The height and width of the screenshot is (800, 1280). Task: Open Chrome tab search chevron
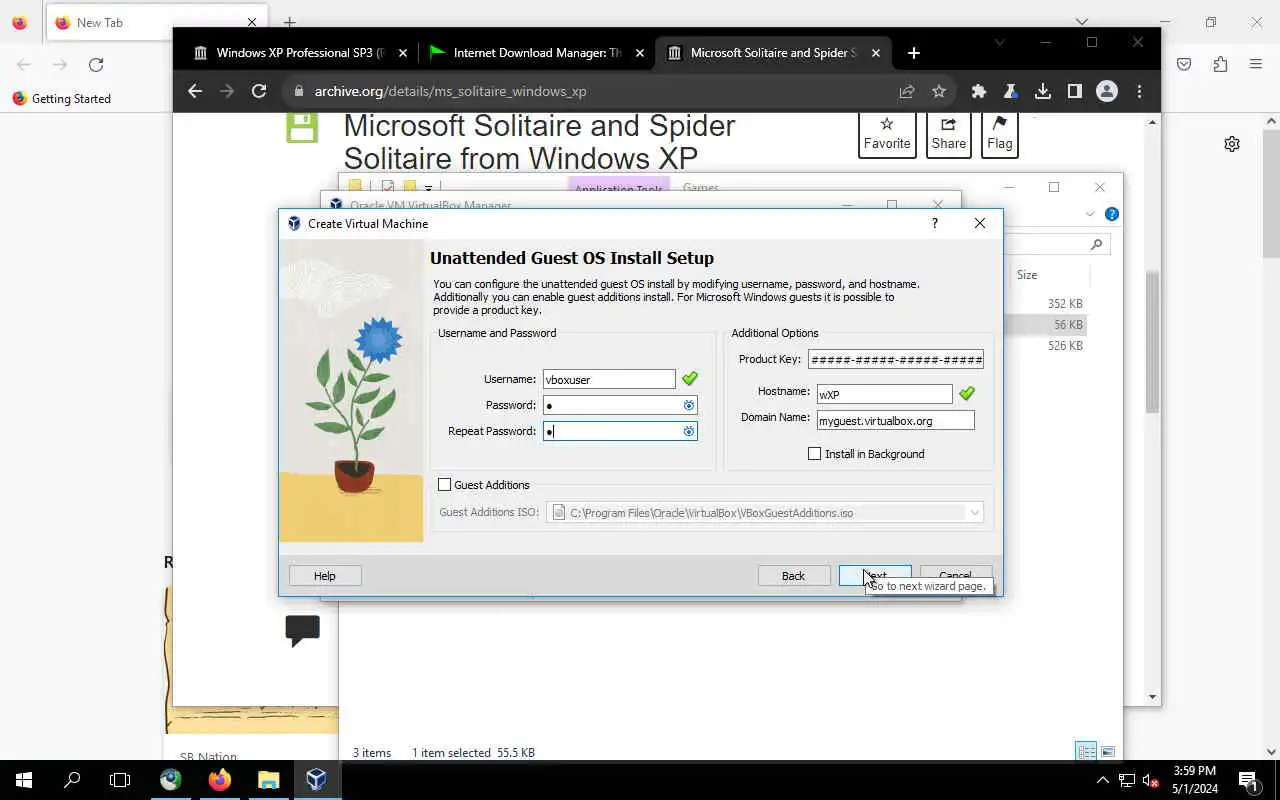pyautogui.click(x=1000, y=42)
